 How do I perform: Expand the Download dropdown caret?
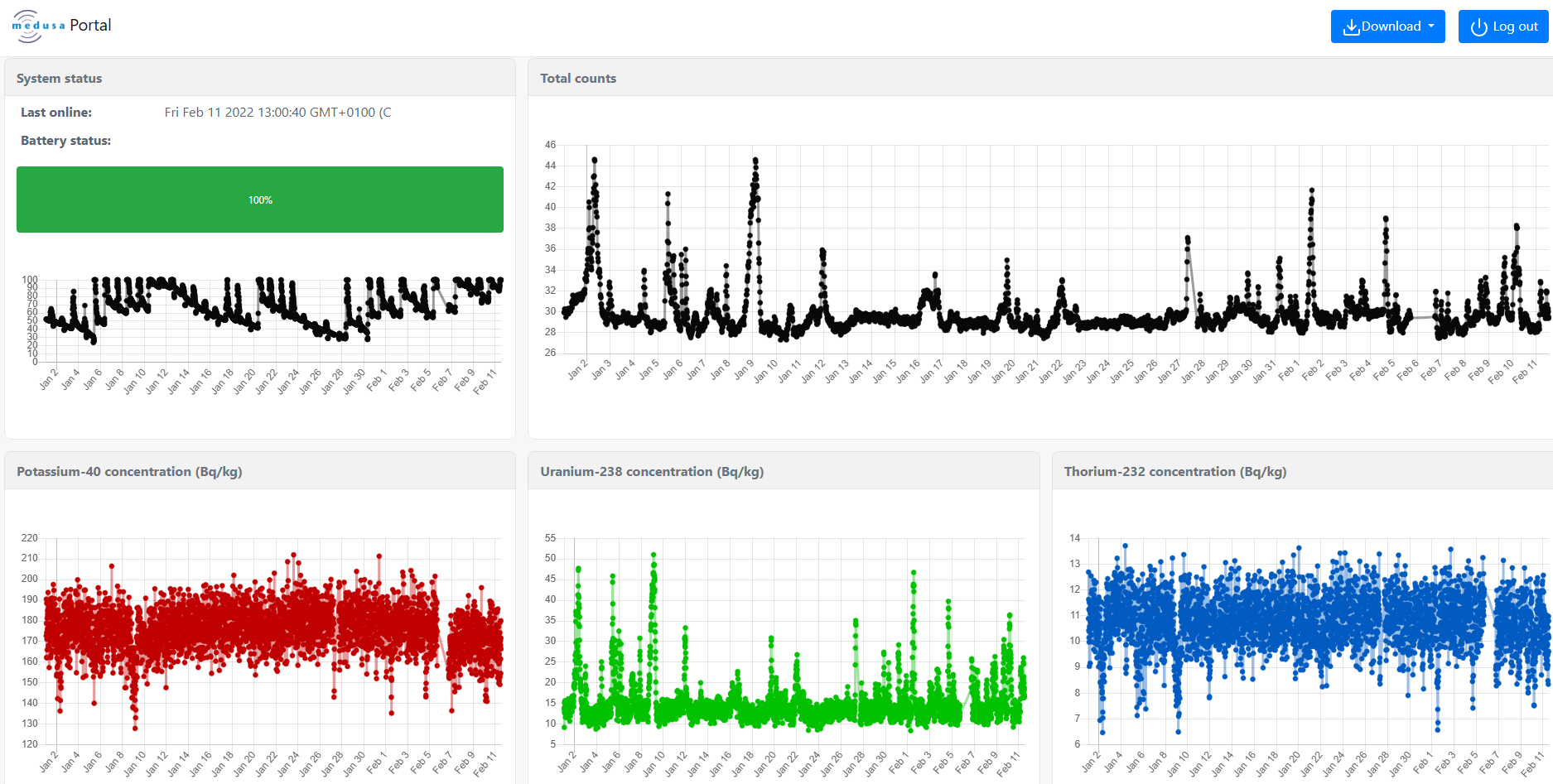(1431, 26)
